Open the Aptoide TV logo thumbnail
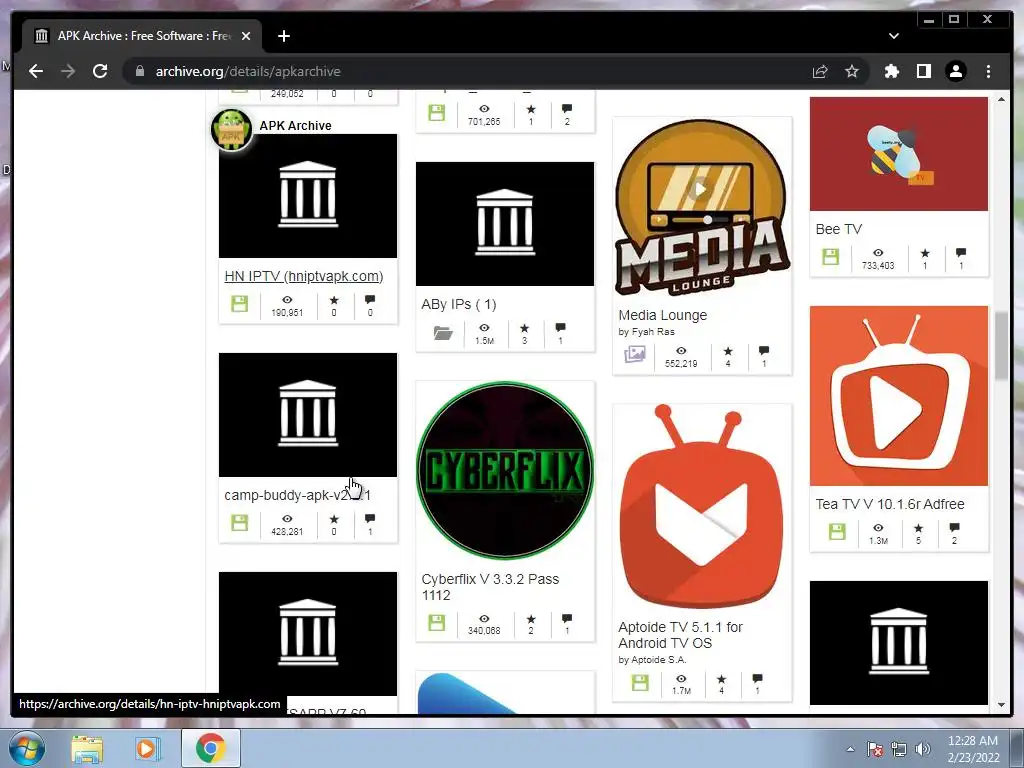1024x768 pixels. 702,507
